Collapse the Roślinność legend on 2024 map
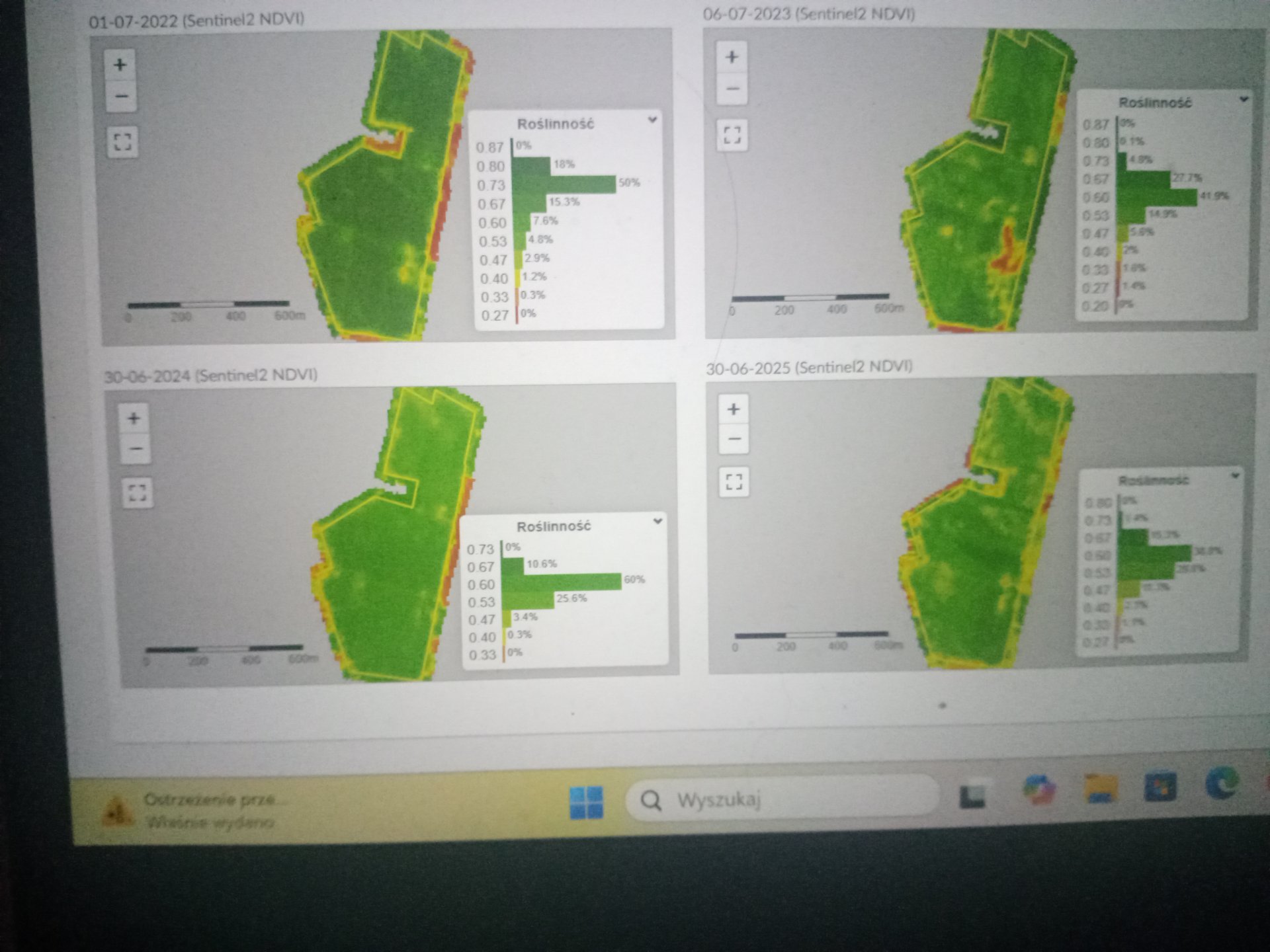The width and height of the screenshot is (1270, 952). (657, 521)
